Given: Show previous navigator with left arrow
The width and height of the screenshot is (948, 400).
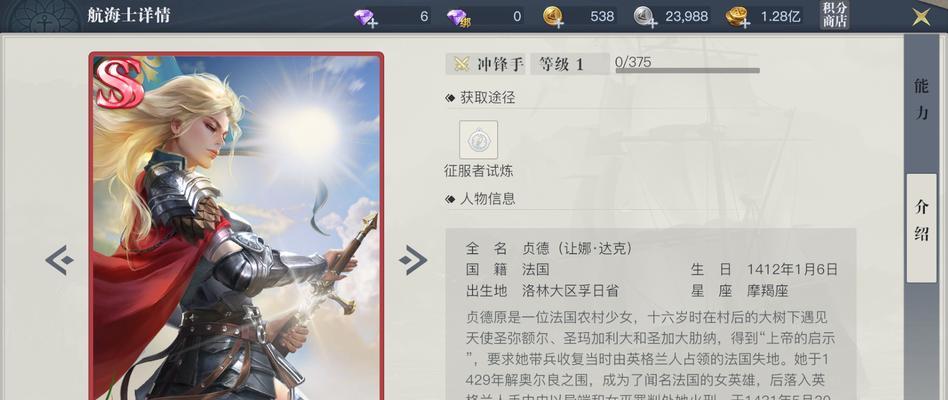Looking at the screenshot, I should tap(59, 260).
